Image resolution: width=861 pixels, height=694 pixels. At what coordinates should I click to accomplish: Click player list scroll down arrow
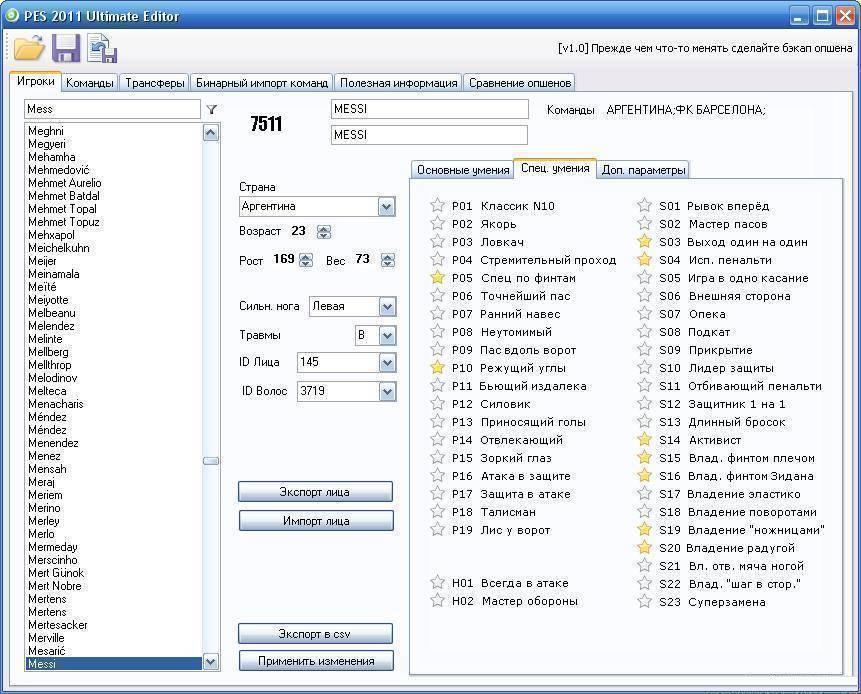pos(211,662)
